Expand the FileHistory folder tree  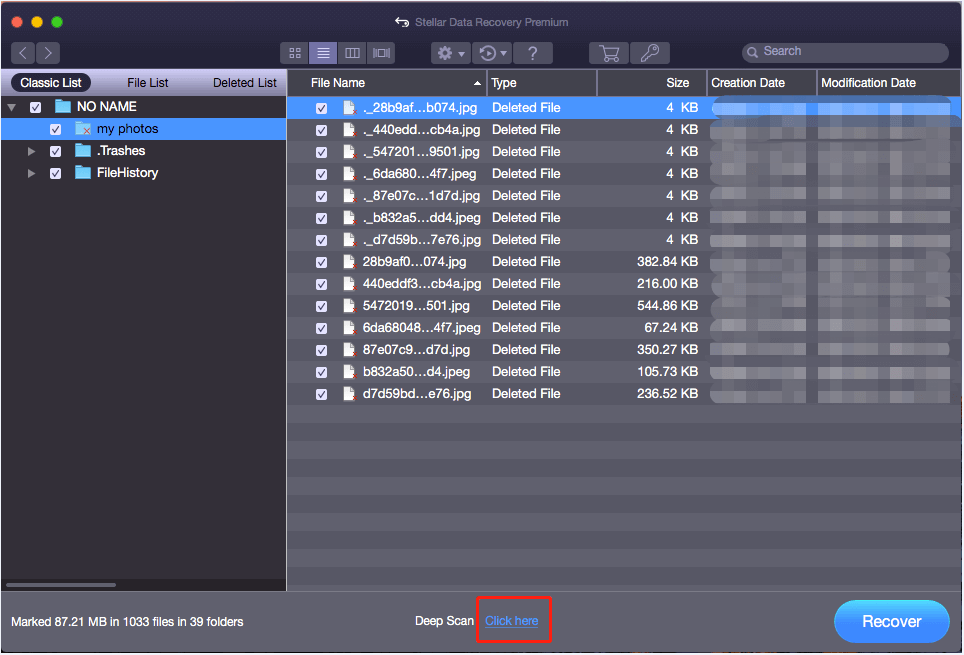[32, 173]
